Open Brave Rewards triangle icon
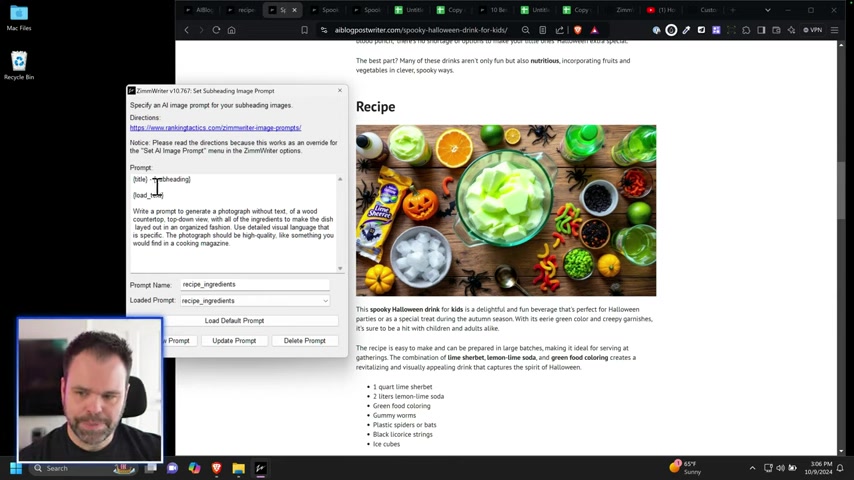 click(594, 31)
